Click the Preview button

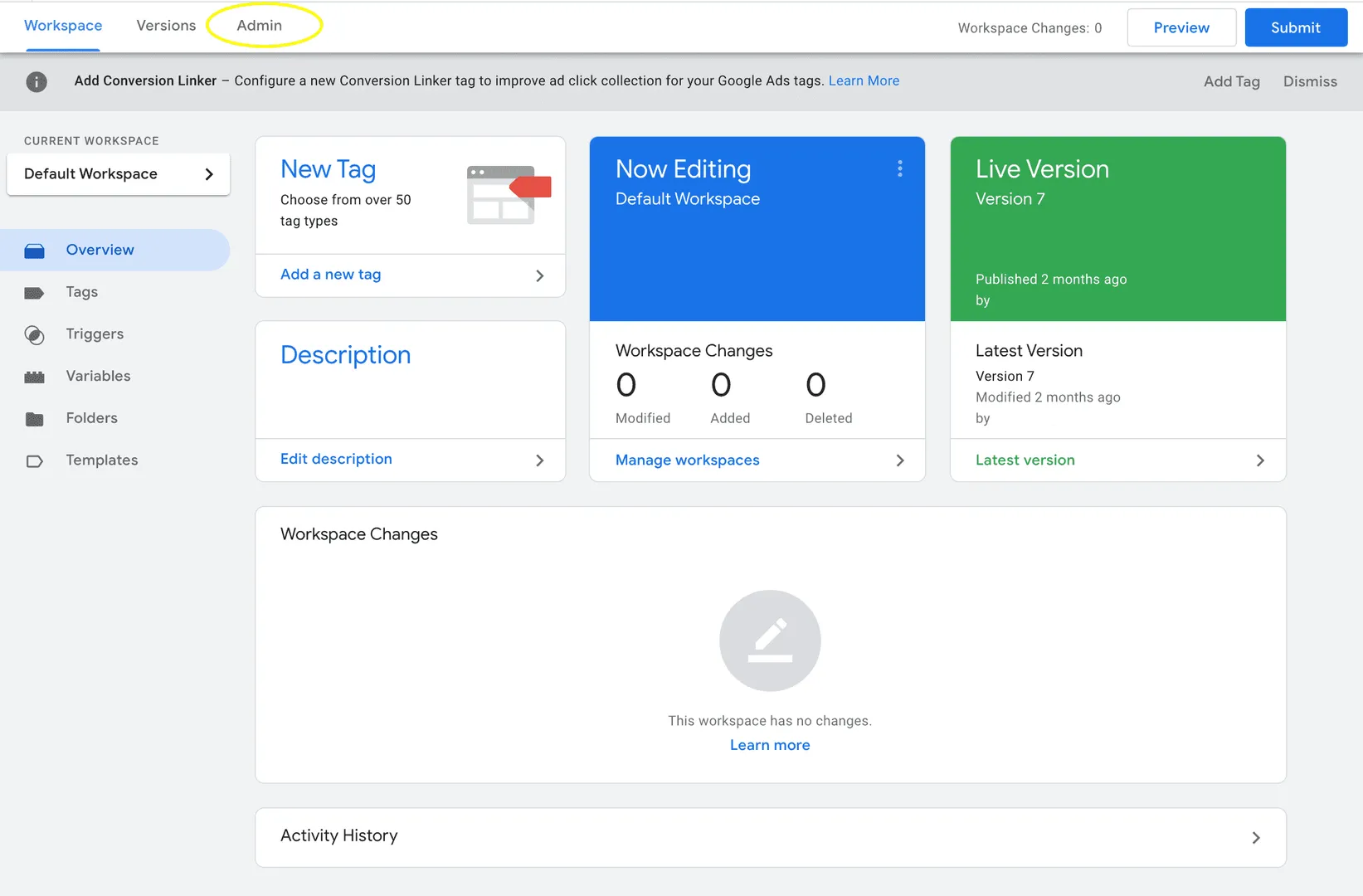click(1180, 27)
